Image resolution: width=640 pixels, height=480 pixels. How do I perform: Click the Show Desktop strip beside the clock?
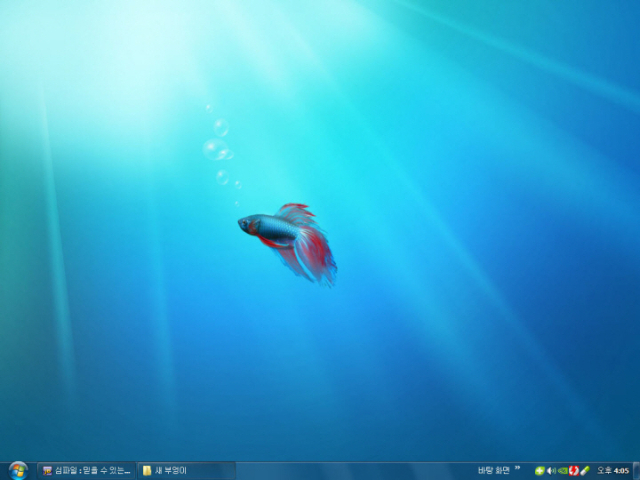coord(636,471)
